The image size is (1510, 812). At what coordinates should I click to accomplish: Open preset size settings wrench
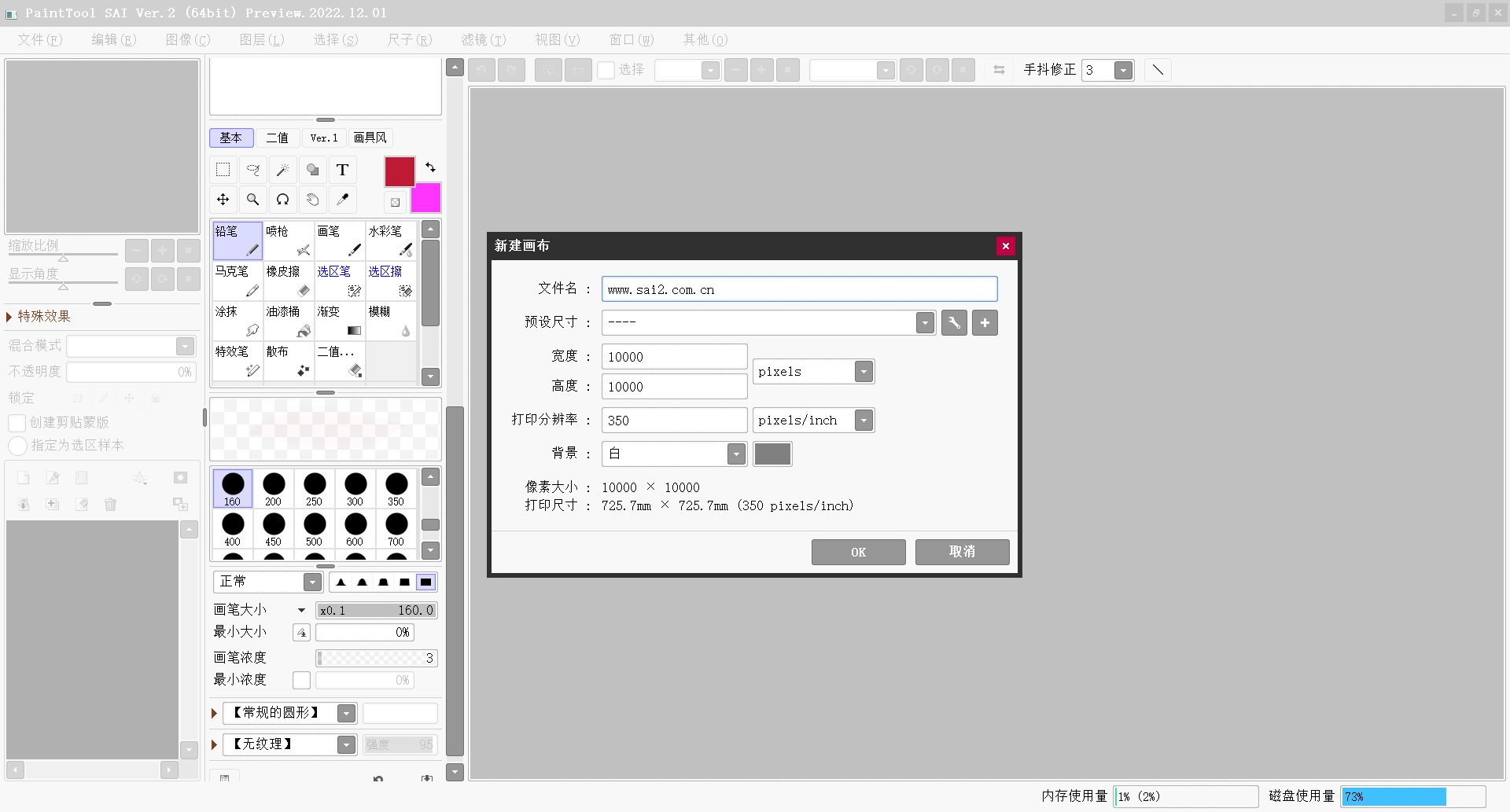pos(954,323)
